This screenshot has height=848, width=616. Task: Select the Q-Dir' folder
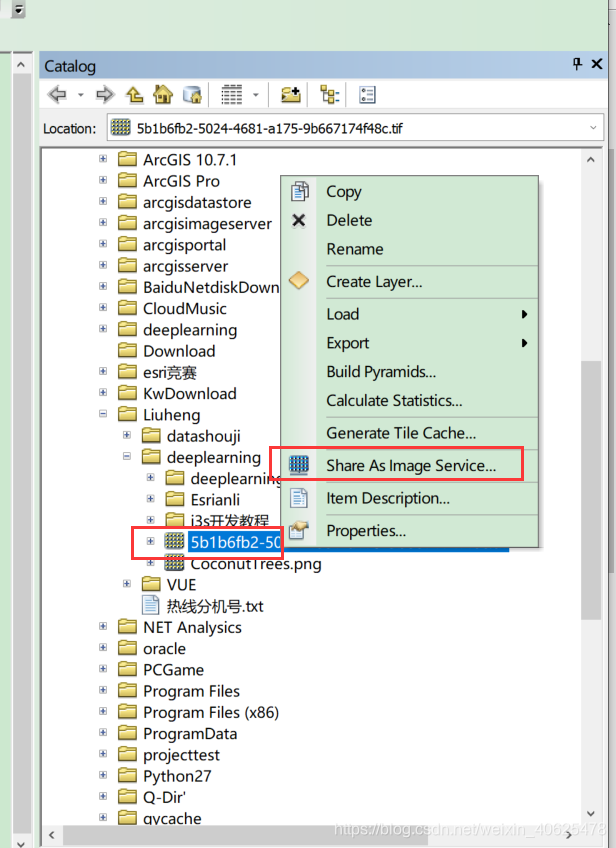coord(164,798)
